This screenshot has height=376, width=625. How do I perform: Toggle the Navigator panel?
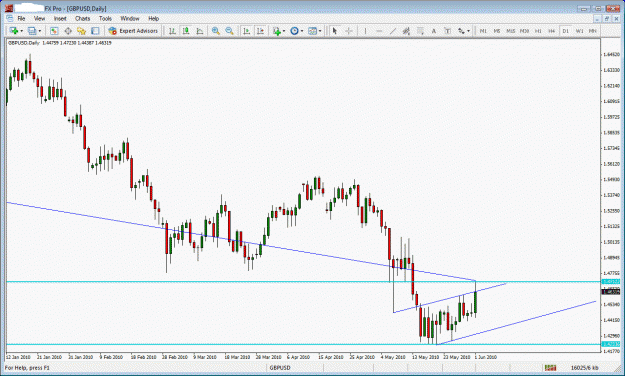pos(81,31)
